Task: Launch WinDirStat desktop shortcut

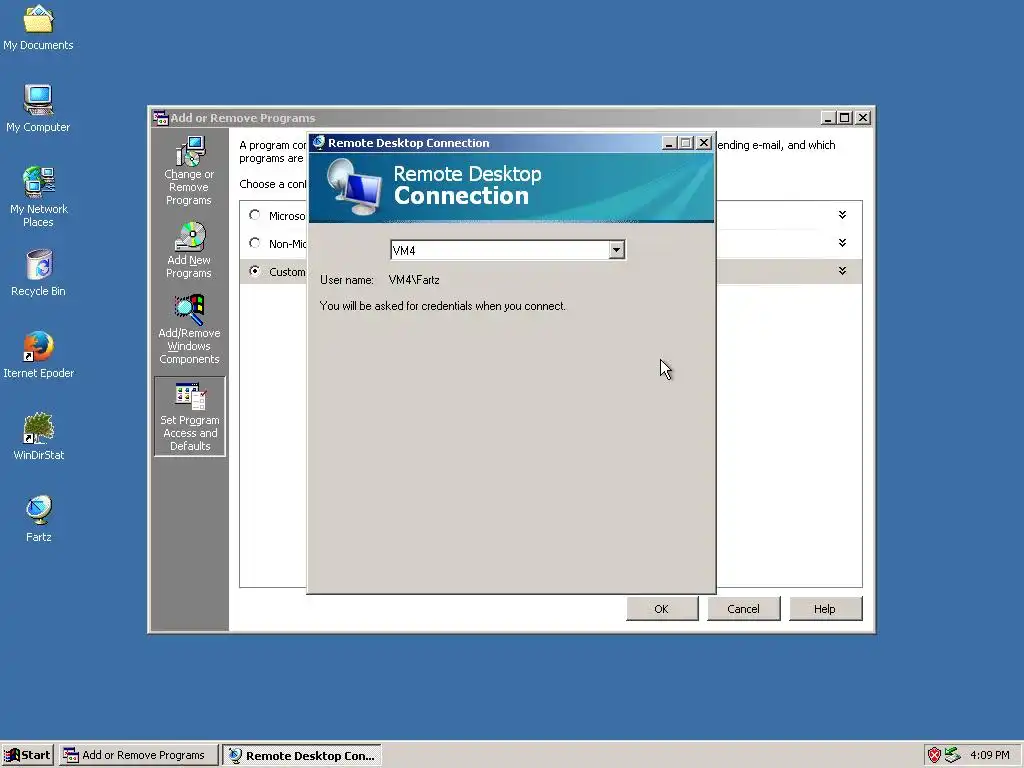Action: coord(39,436)
